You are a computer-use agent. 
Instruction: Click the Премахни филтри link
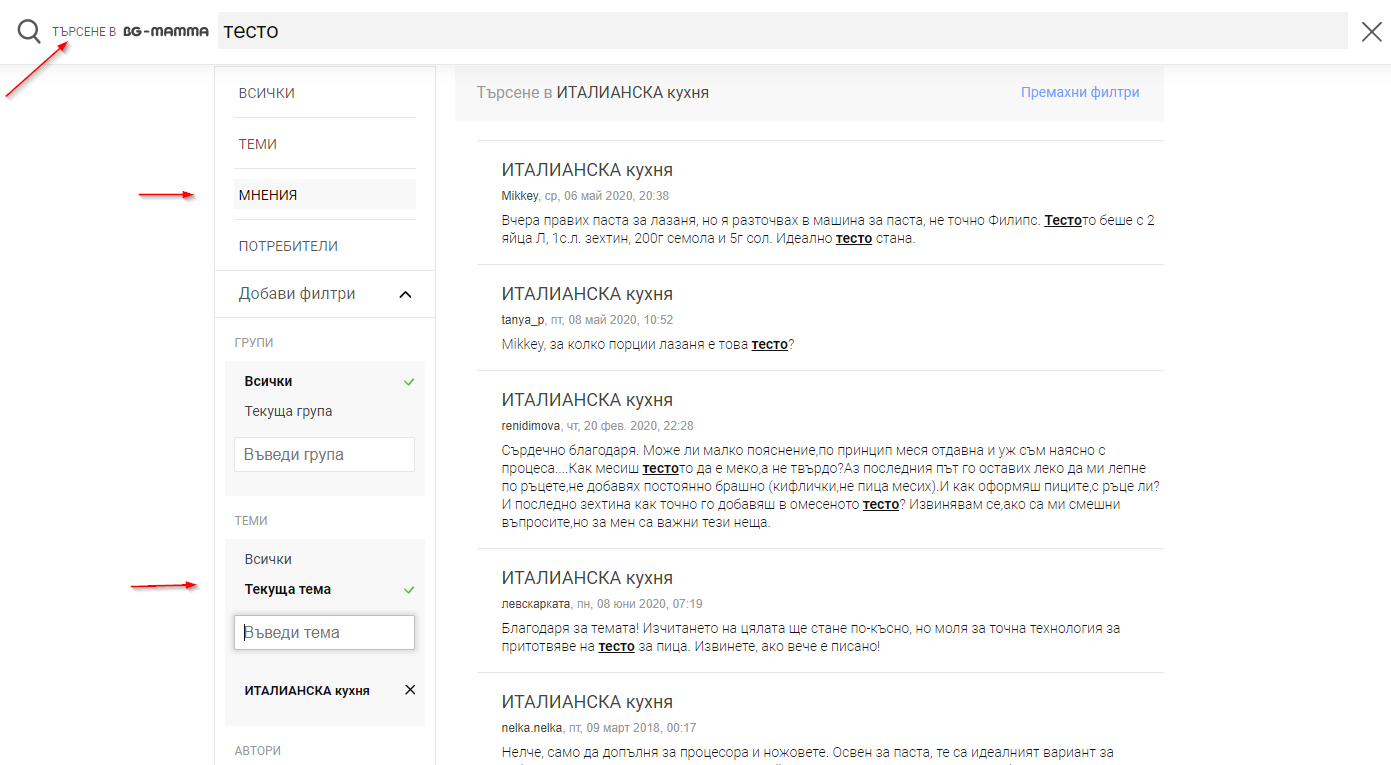[1079, 92]
